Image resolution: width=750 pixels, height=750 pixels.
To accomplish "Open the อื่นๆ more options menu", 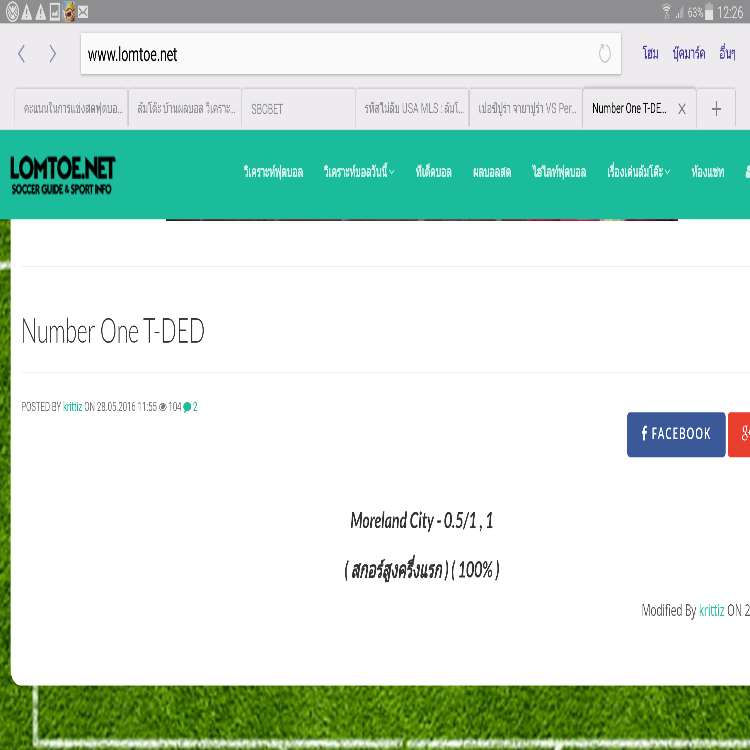I will tap(727, 53).
